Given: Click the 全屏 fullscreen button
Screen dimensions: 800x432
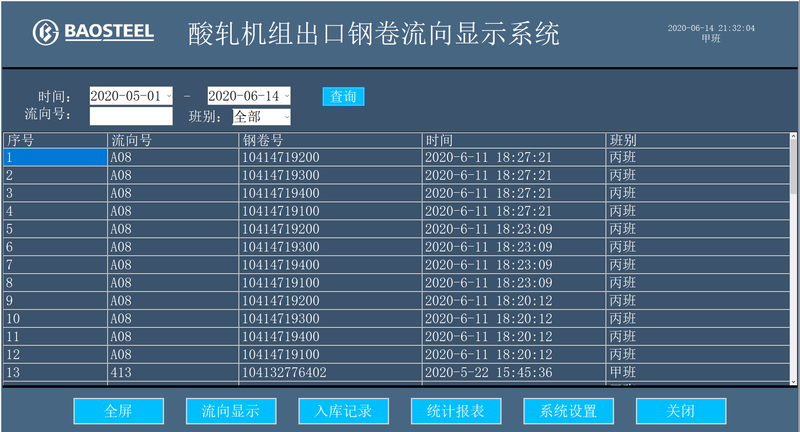Looking at the screenshot, I should click(x=118, y=411).
